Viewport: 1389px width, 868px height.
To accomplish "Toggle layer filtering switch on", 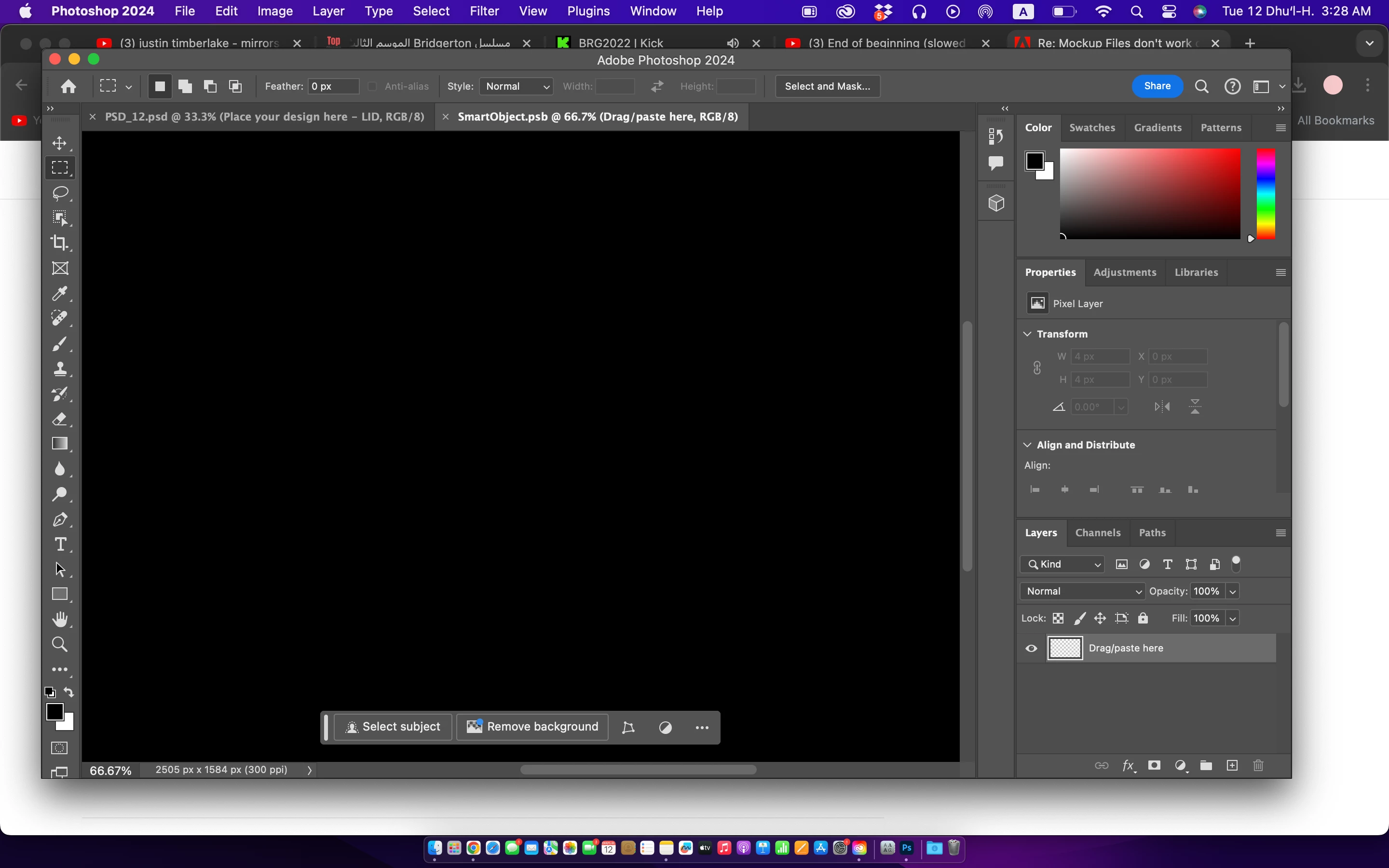I will click(x=1236, y=564).
